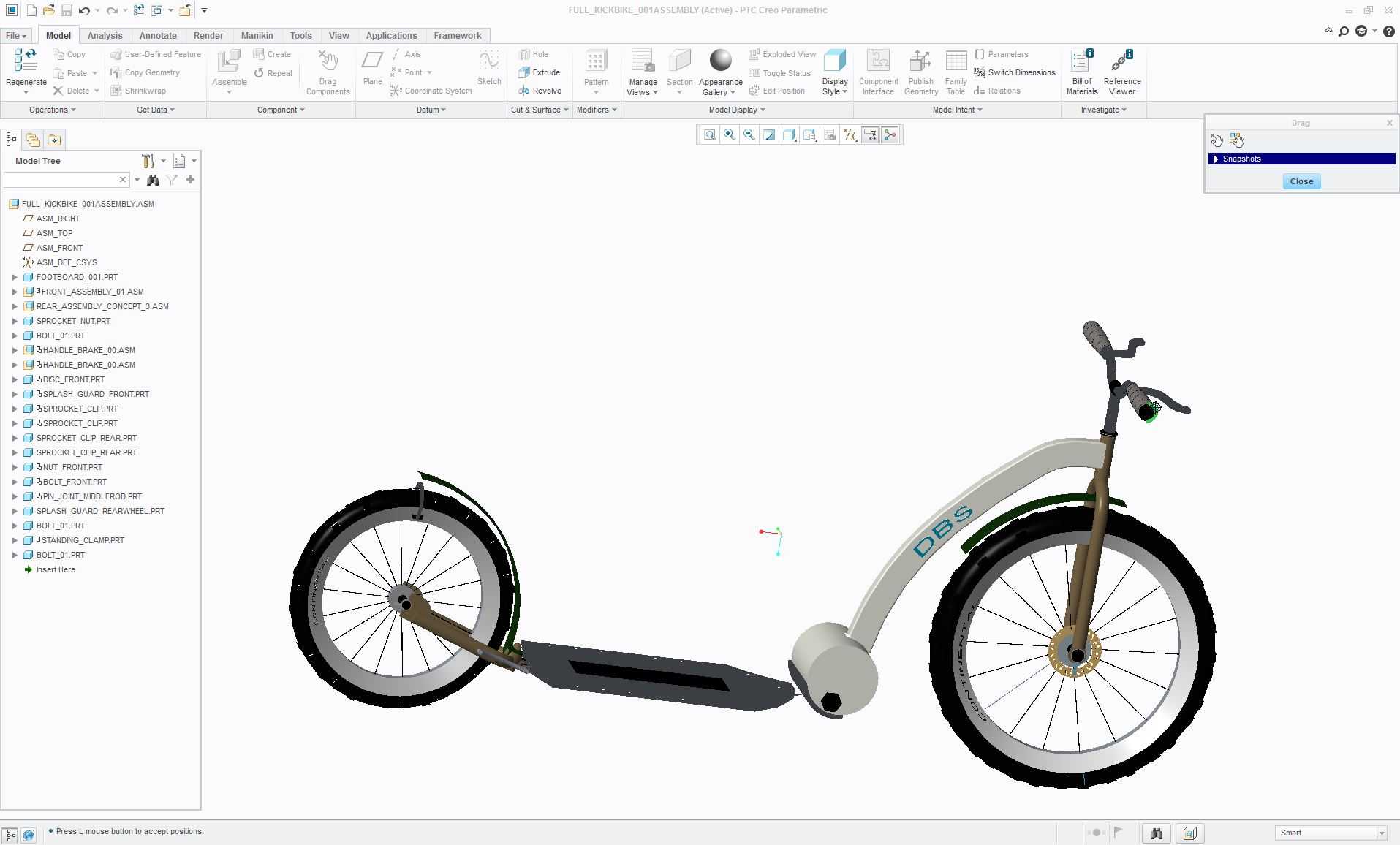The width and height of the screenshot is (1400, 845).
Task: Switch to the Analysis ribbon tab
Action: (x=105, y=35)
